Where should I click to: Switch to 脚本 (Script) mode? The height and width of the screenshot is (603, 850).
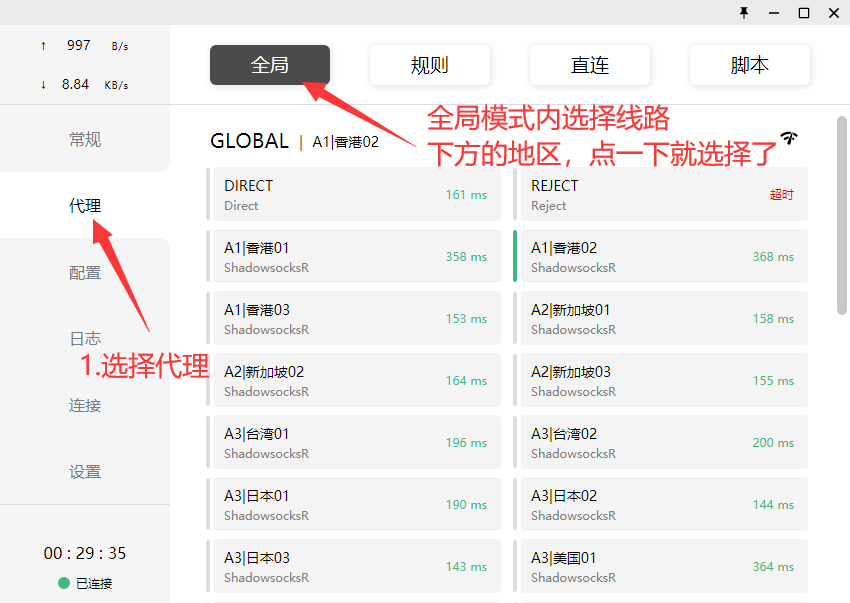coord(750,65)
